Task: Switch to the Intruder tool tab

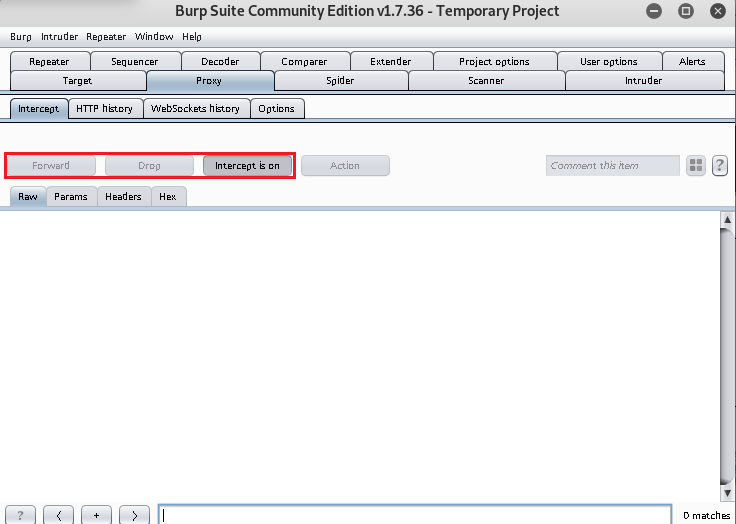Action: [x=644, y=81]
